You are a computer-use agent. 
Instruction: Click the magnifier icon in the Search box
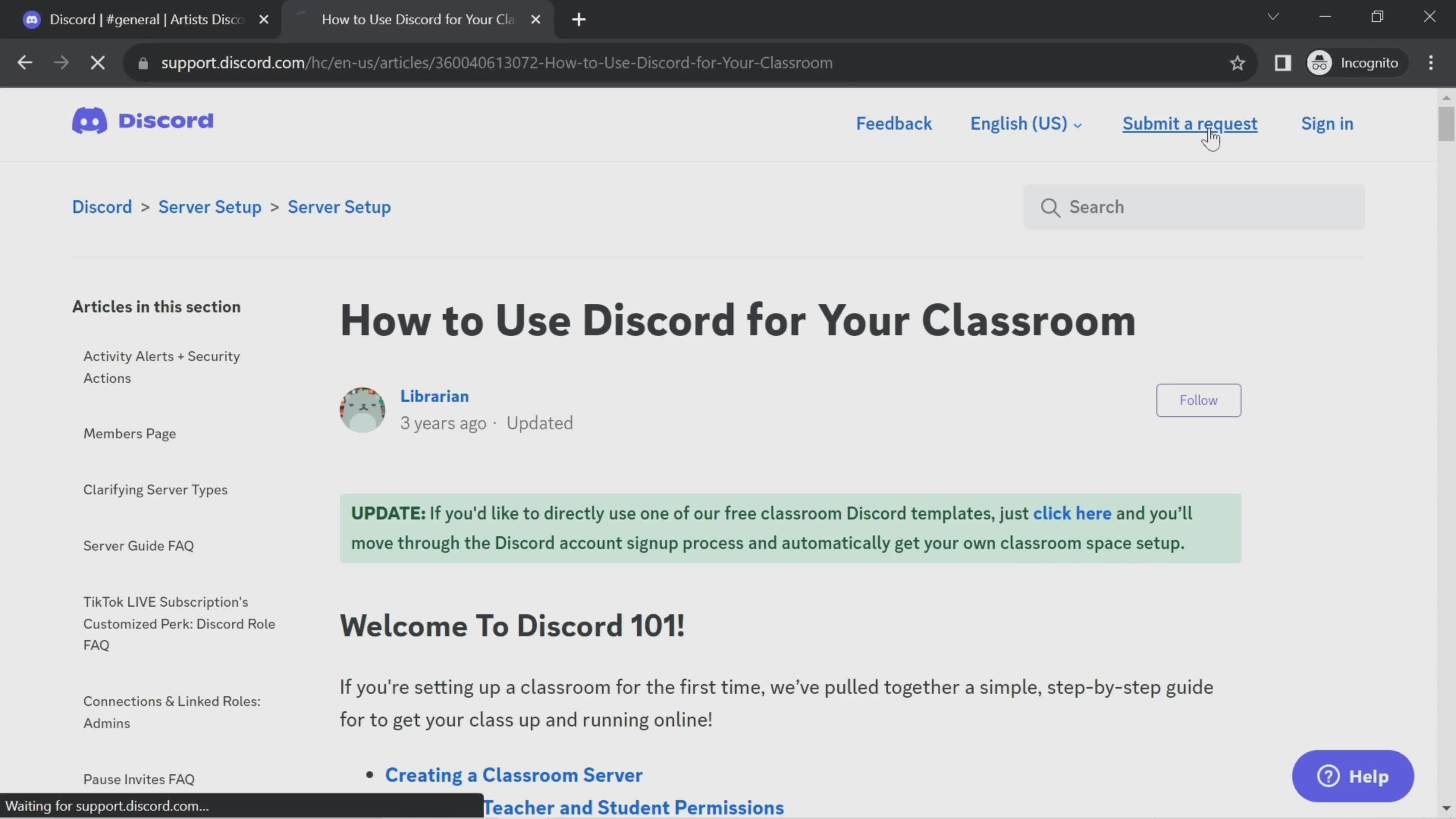[x=1050, y=207]
